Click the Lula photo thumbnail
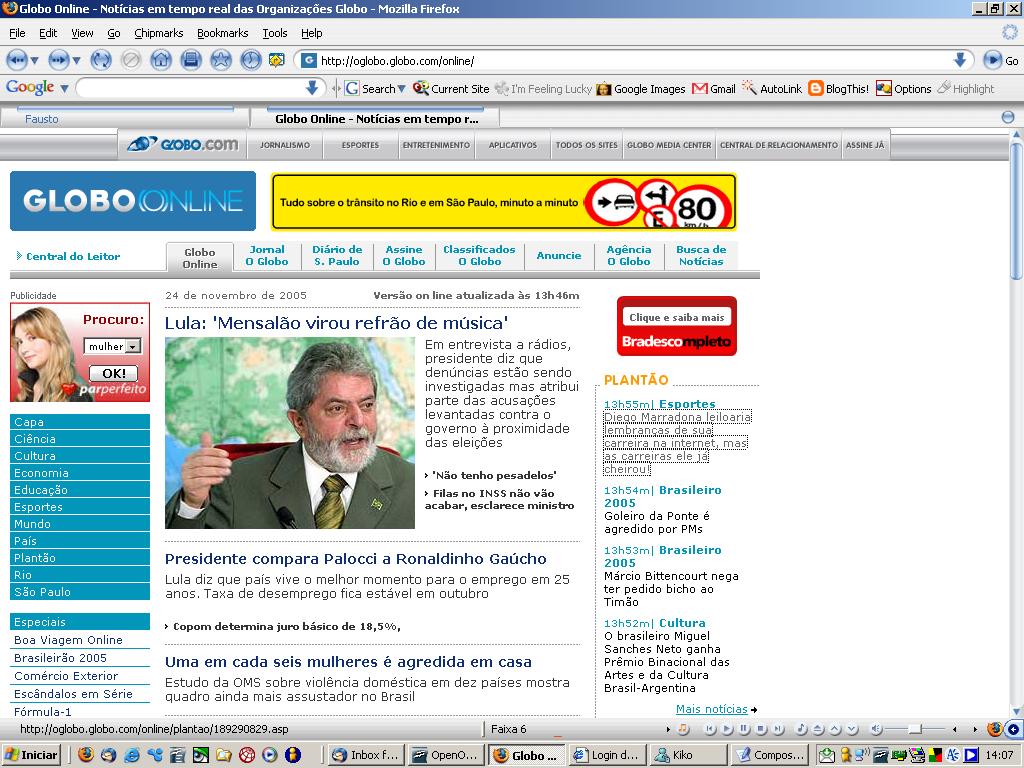The image size is (1024, 768). point(289,433)
